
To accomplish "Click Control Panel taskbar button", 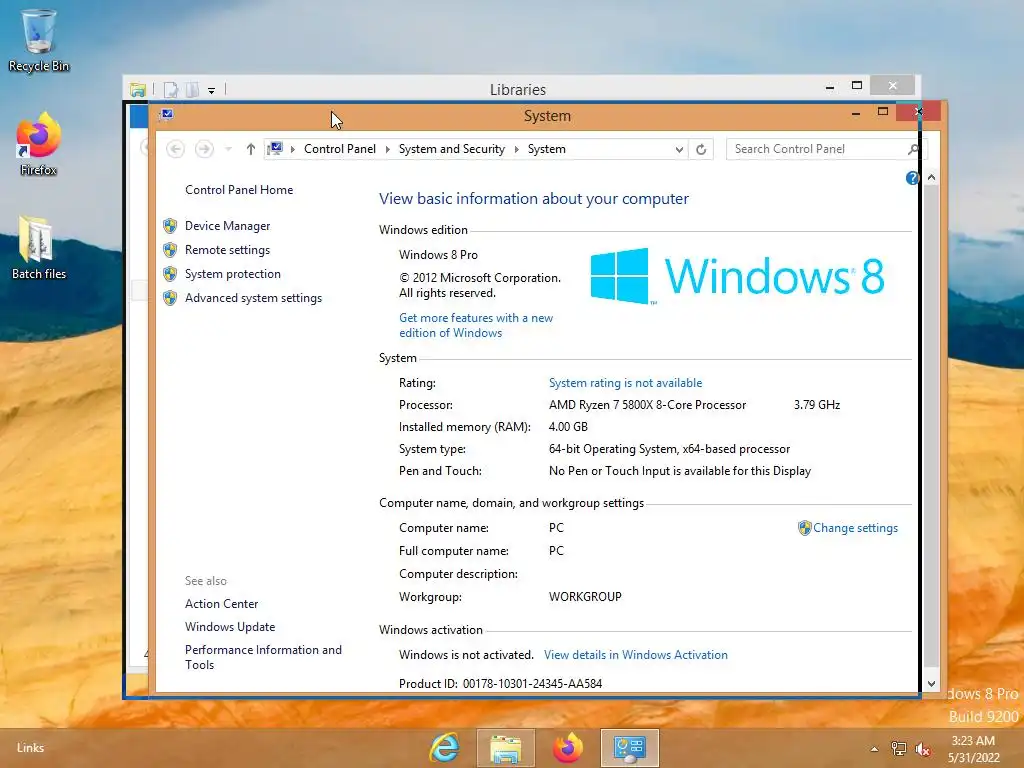I will (x=630, y=748).
